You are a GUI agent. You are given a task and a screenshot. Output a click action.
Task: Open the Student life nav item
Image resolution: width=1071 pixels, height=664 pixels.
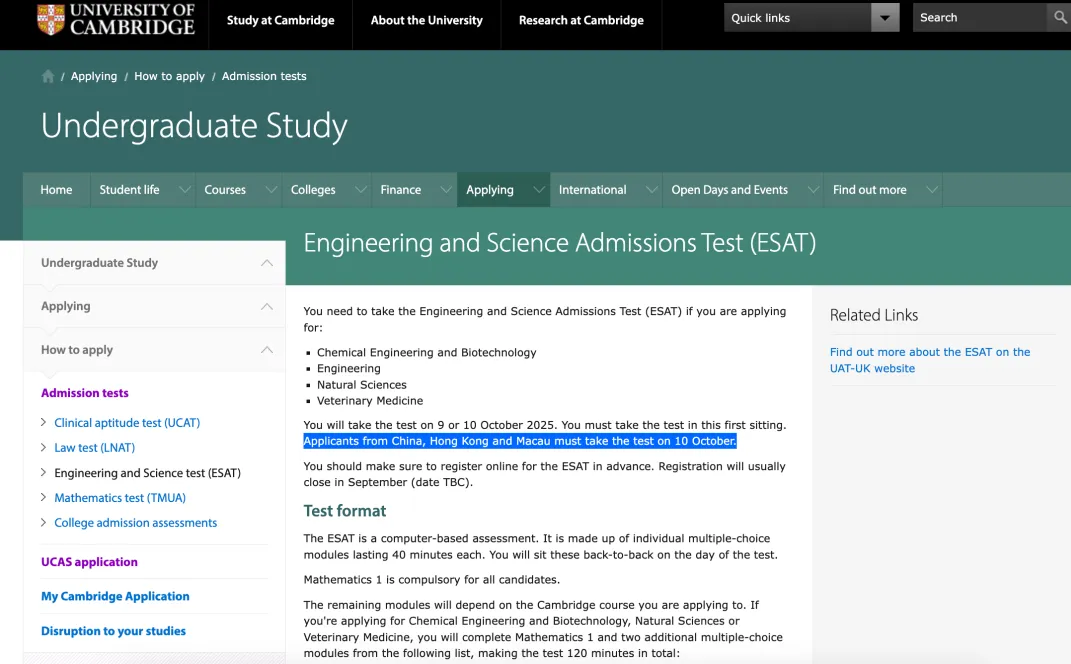(x=129, y=190)
